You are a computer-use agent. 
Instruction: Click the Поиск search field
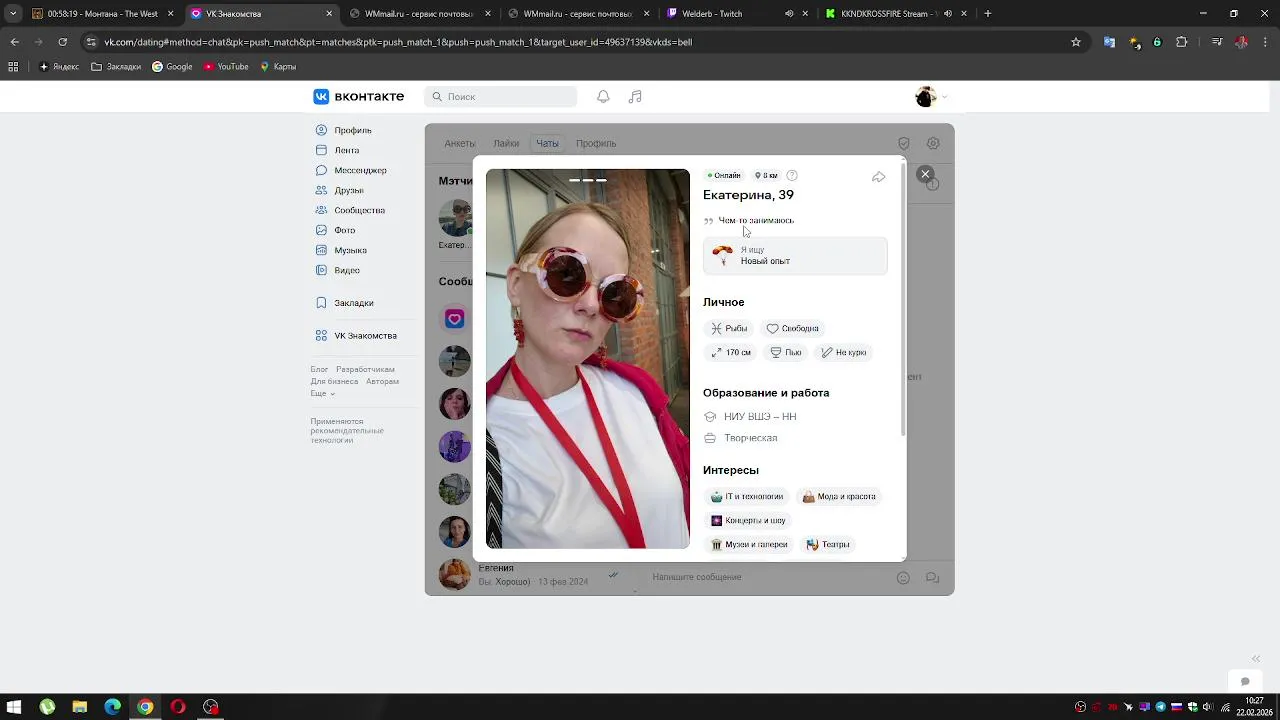500,97
